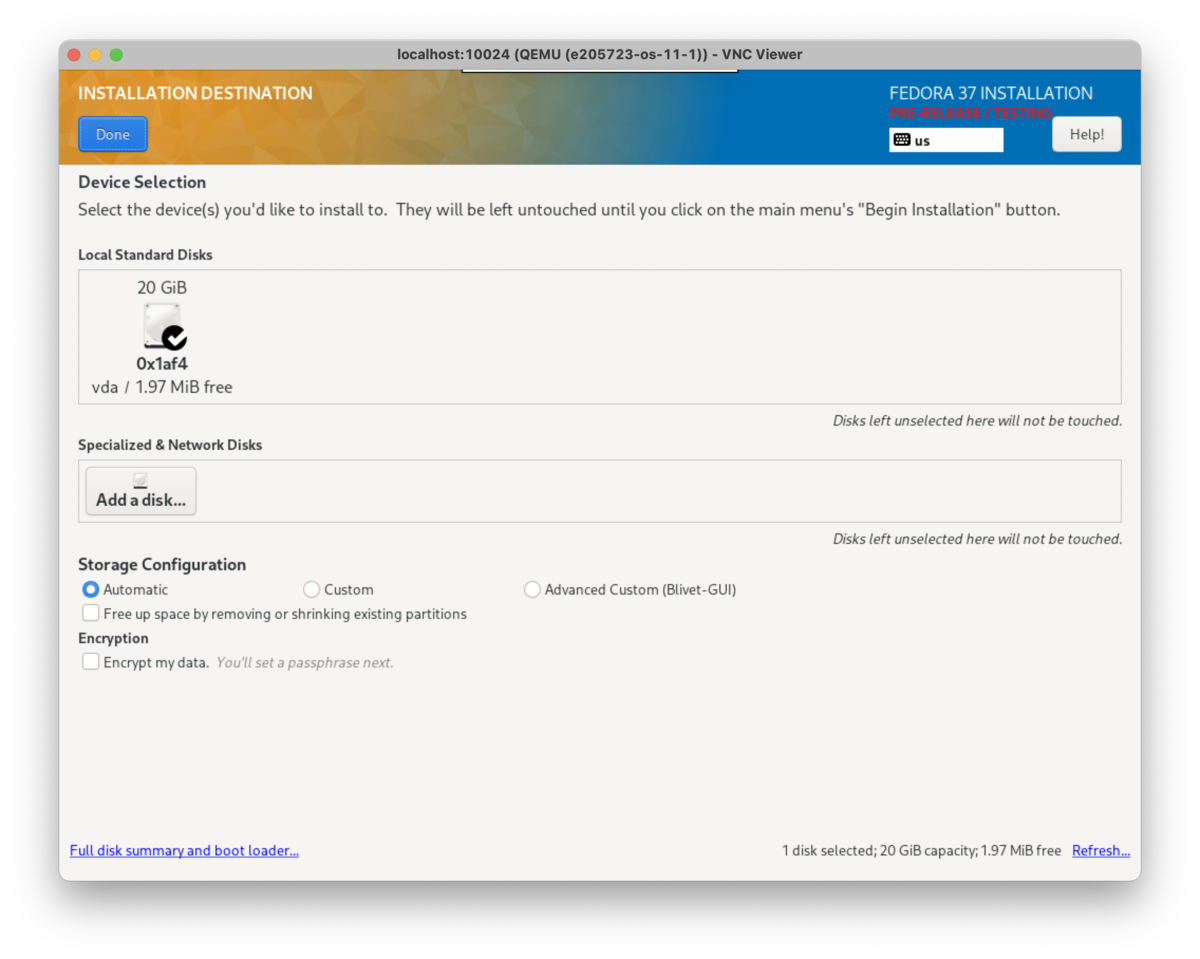The width and height of the screenshot is (1200, 959).
Task: Open the us keyboard layout indicator
Action: (946, 140)
